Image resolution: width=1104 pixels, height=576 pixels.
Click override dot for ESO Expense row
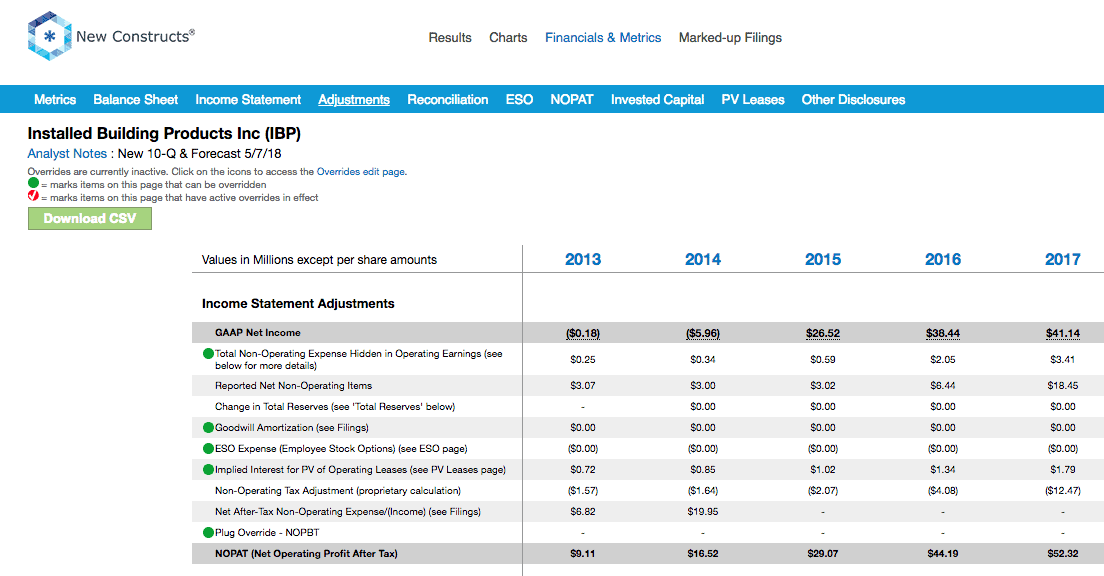tap(208, 449)
